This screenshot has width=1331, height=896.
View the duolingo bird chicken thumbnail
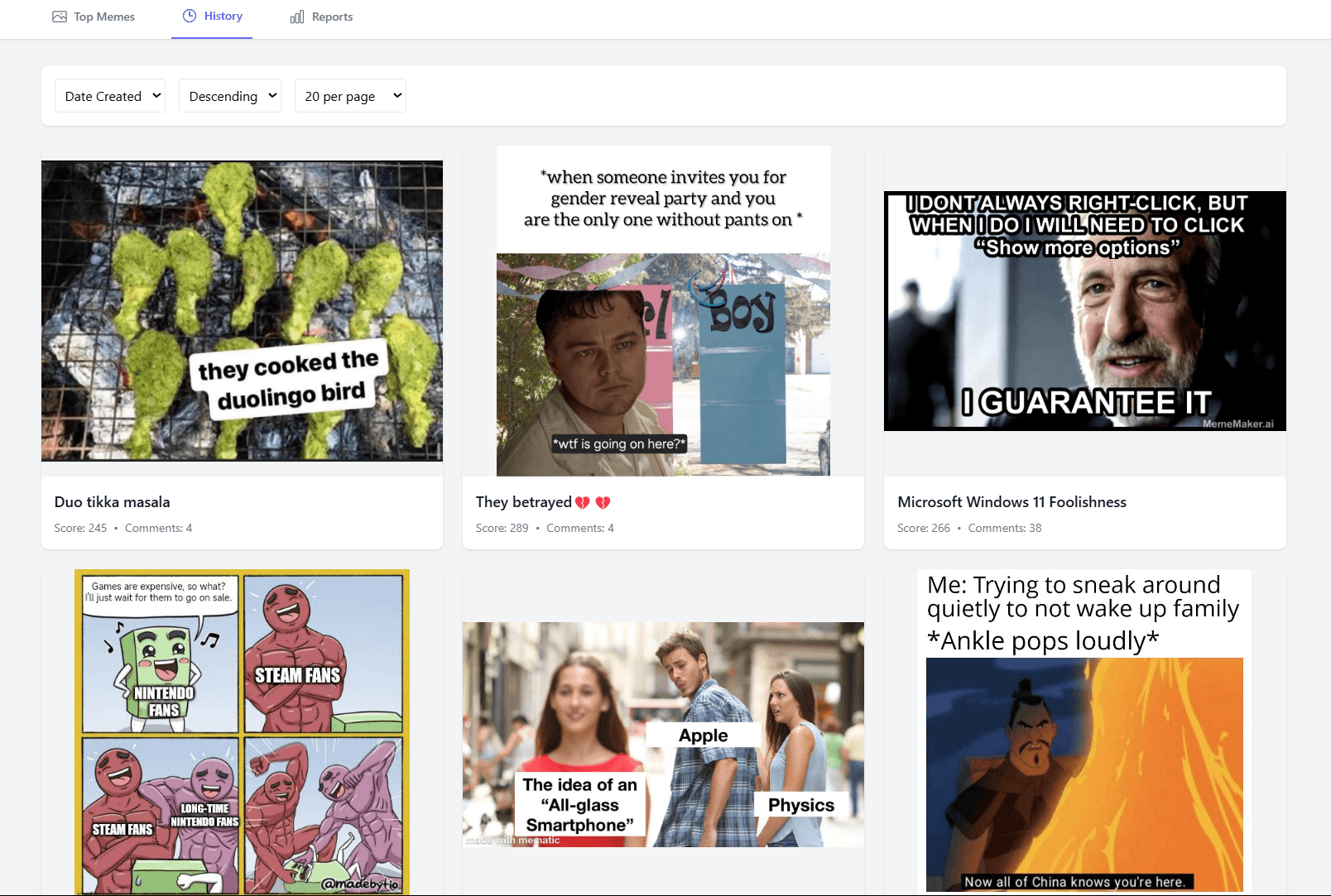(x=242, y=311)
